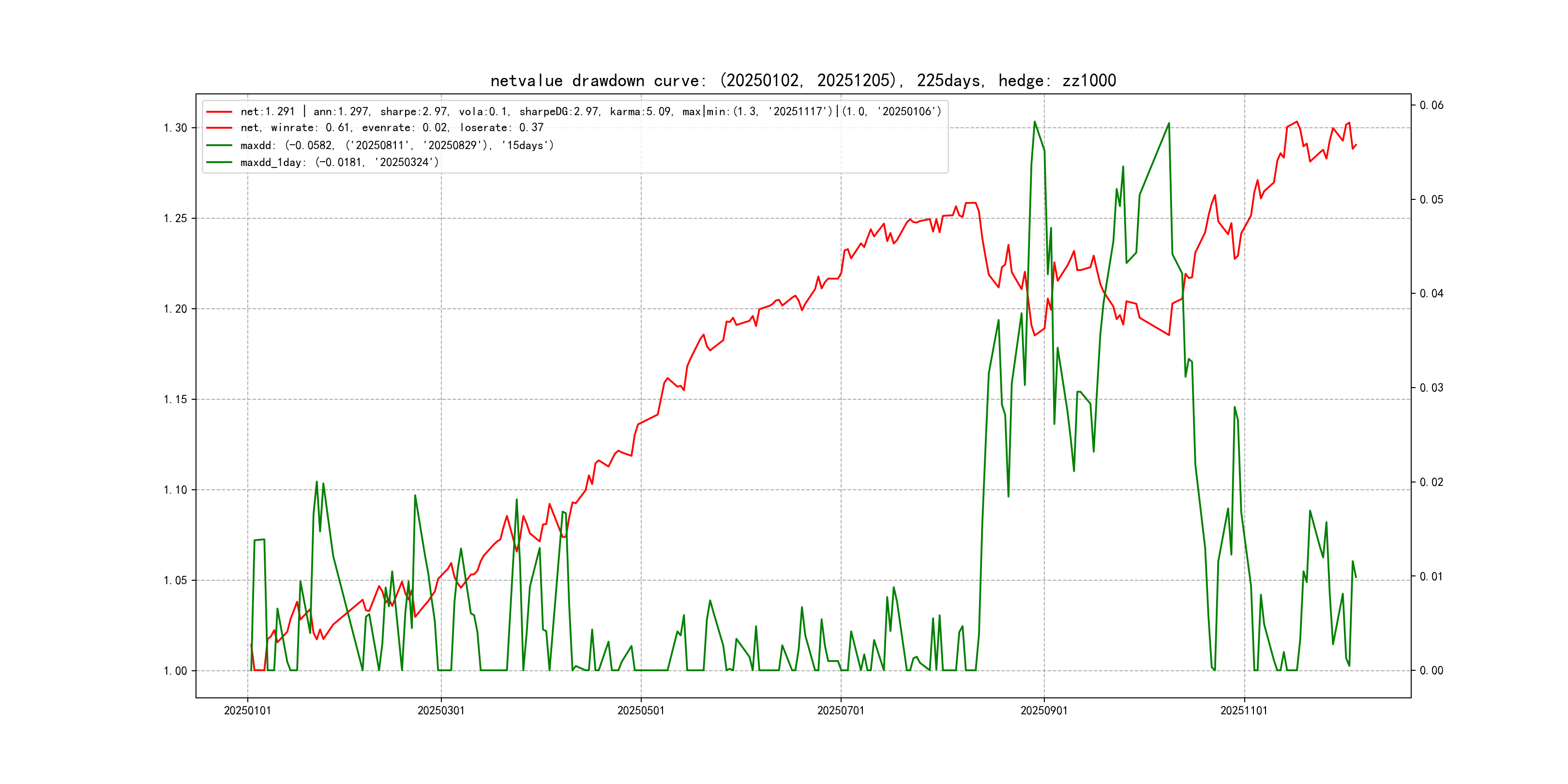Click the red swatch beside winrate legend entry
Screen dimensions: 1568x784
point(219,128)
